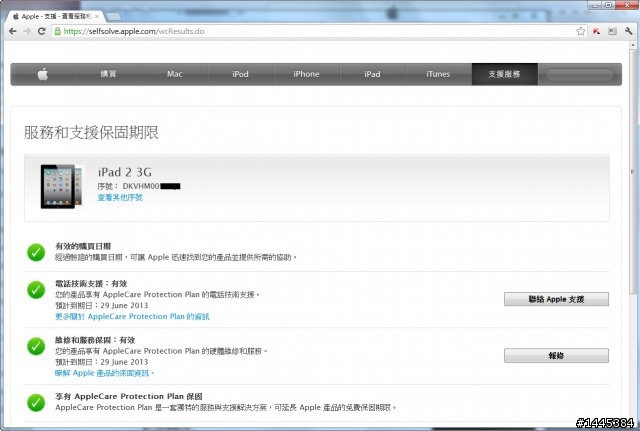Click the serial number DKVHM00 text

tap(141, 186)
